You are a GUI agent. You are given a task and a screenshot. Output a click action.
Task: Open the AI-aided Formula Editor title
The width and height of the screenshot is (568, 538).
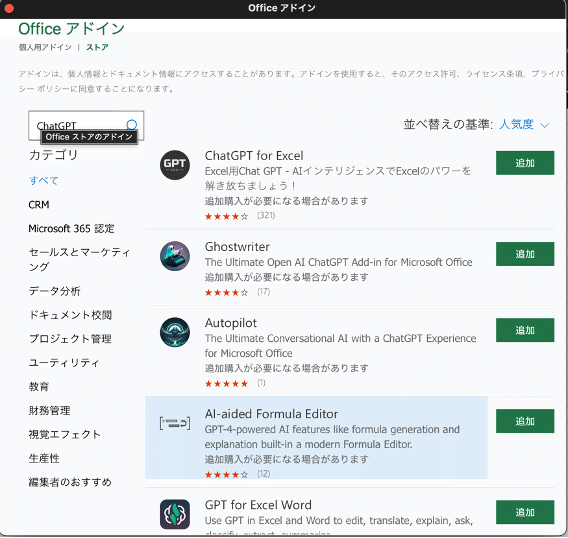271,414
